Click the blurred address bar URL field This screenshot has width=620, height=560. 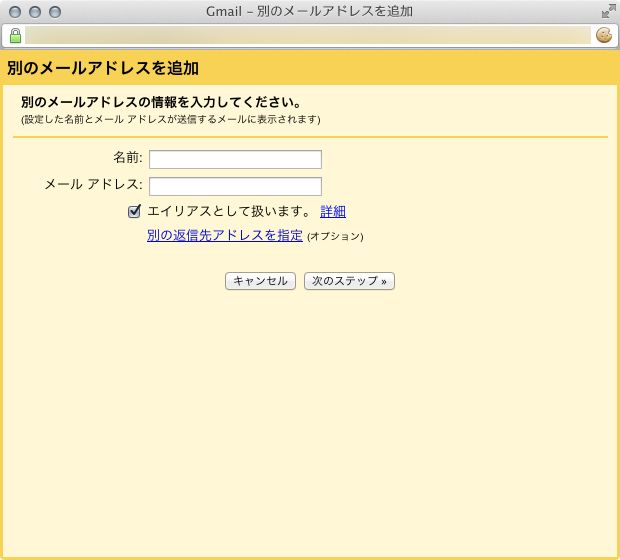[308, 36]
